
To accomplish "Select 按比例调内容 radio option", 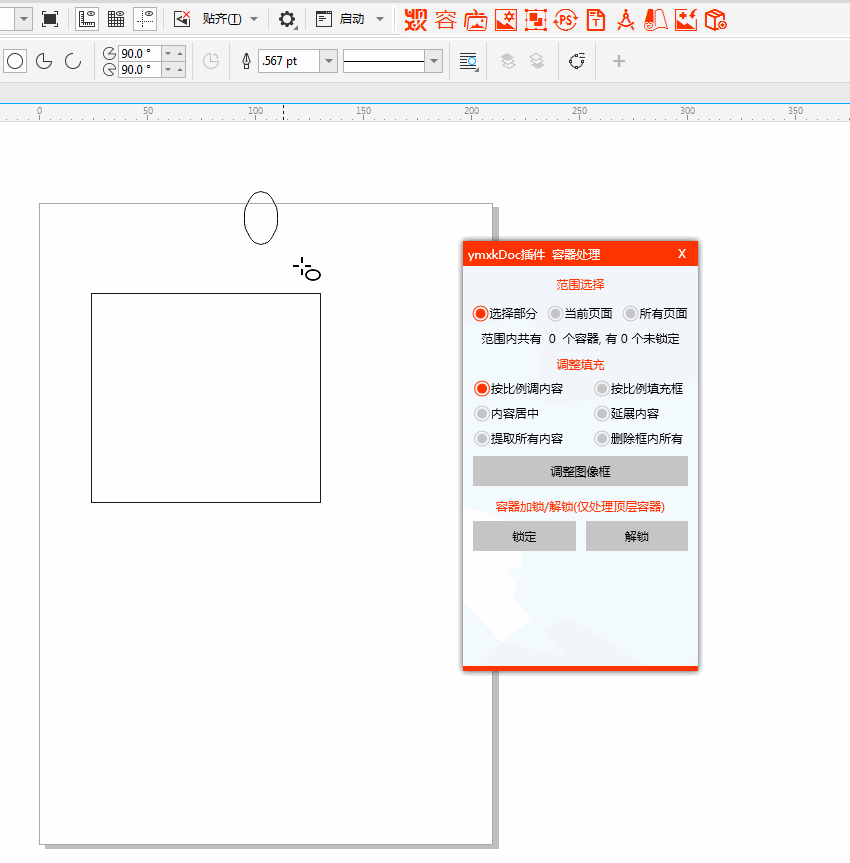I will (x=482, y=389).
